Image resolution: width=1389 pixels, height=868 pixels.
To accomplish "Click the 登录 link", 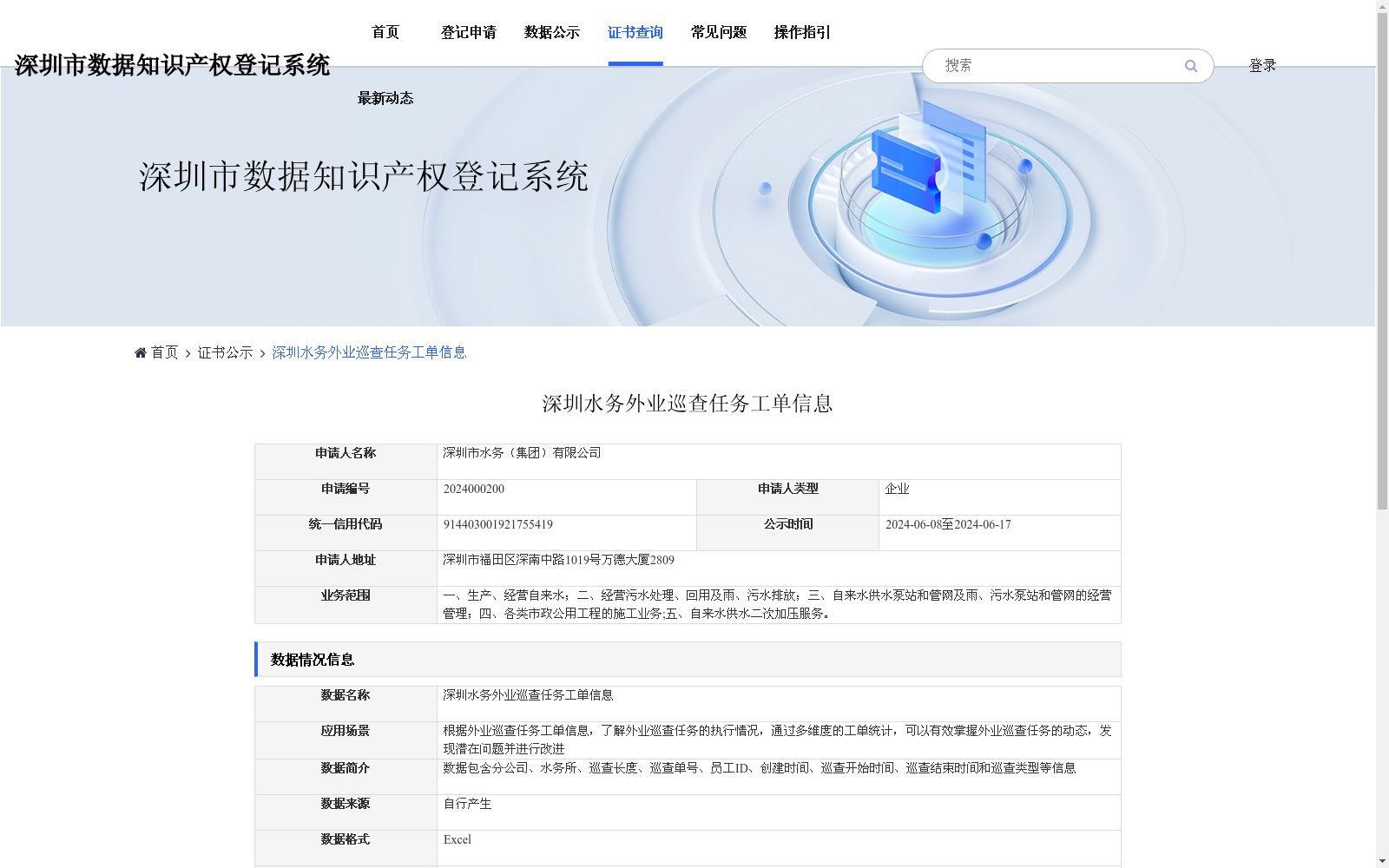I will [1262, 65].
